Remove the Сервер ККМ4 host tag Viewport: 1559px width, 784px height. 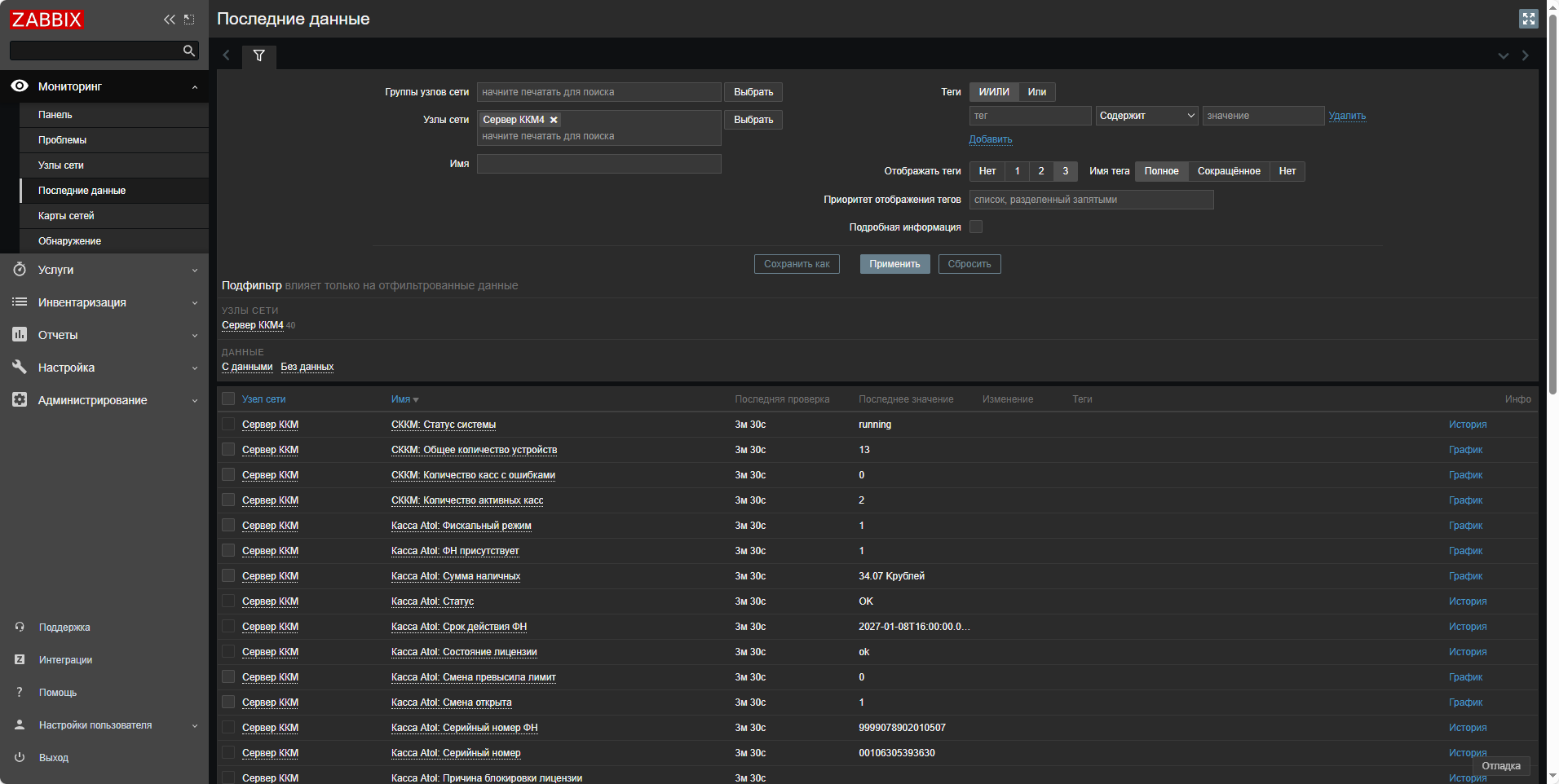[x=554, y=120]
